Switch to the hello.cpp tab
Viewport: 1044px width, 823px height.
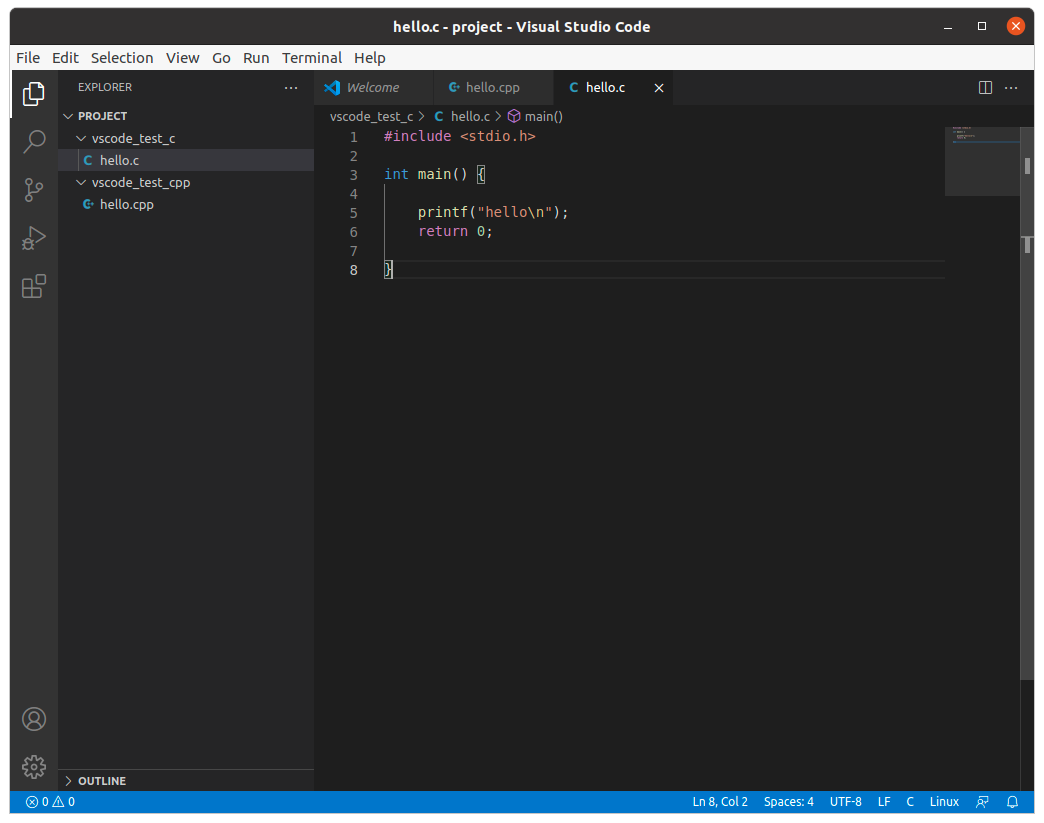click(x=493, y=88)
